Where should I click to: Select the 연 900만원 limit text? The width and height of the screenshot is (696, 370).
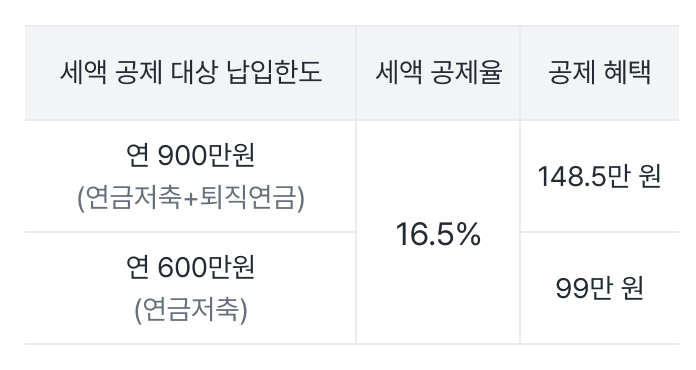tap(190, 155)
